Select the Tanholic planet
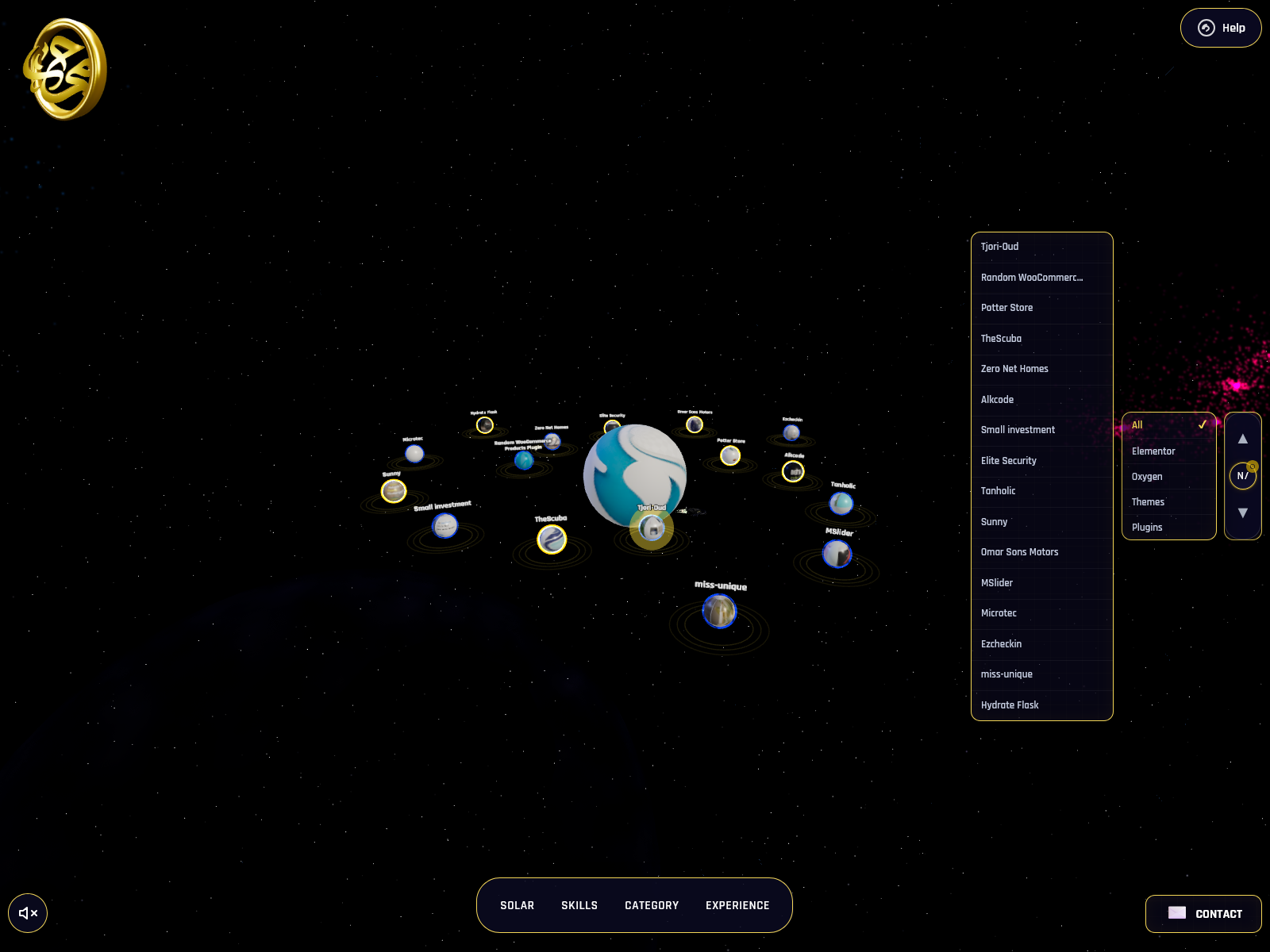This screenshot has width=1270, height=952. coord(841,503)
